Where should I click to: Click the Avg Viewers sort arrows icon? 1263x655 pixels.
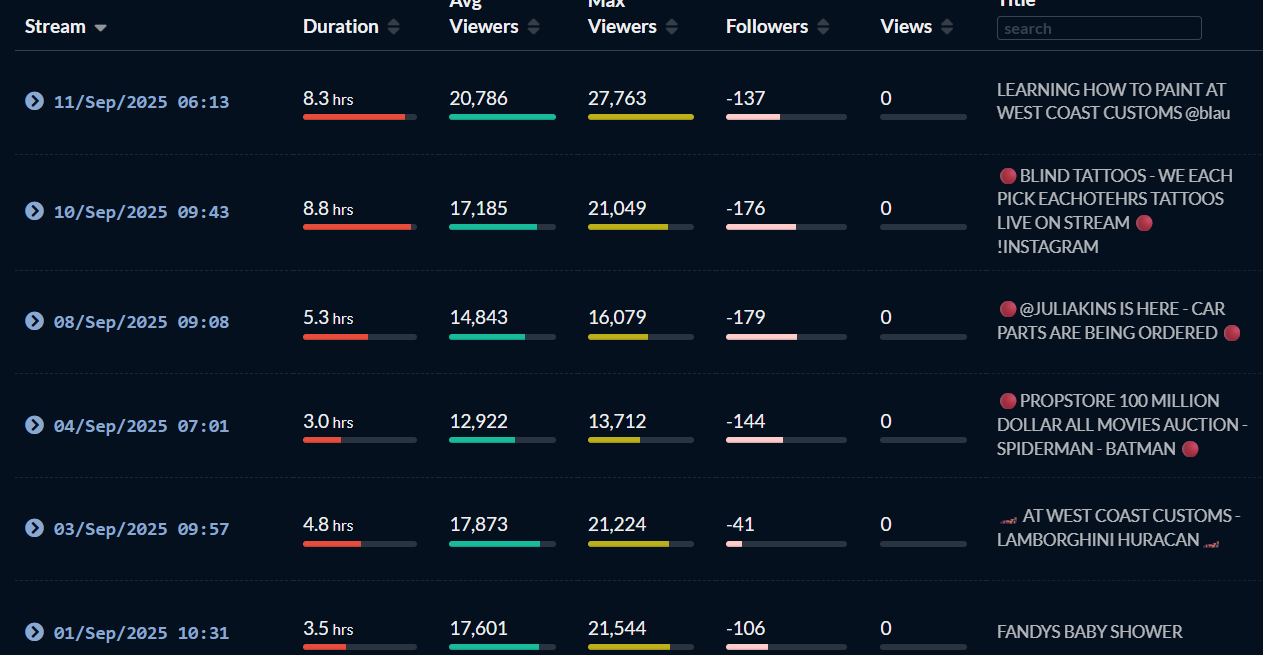click(x=534, y=27)
